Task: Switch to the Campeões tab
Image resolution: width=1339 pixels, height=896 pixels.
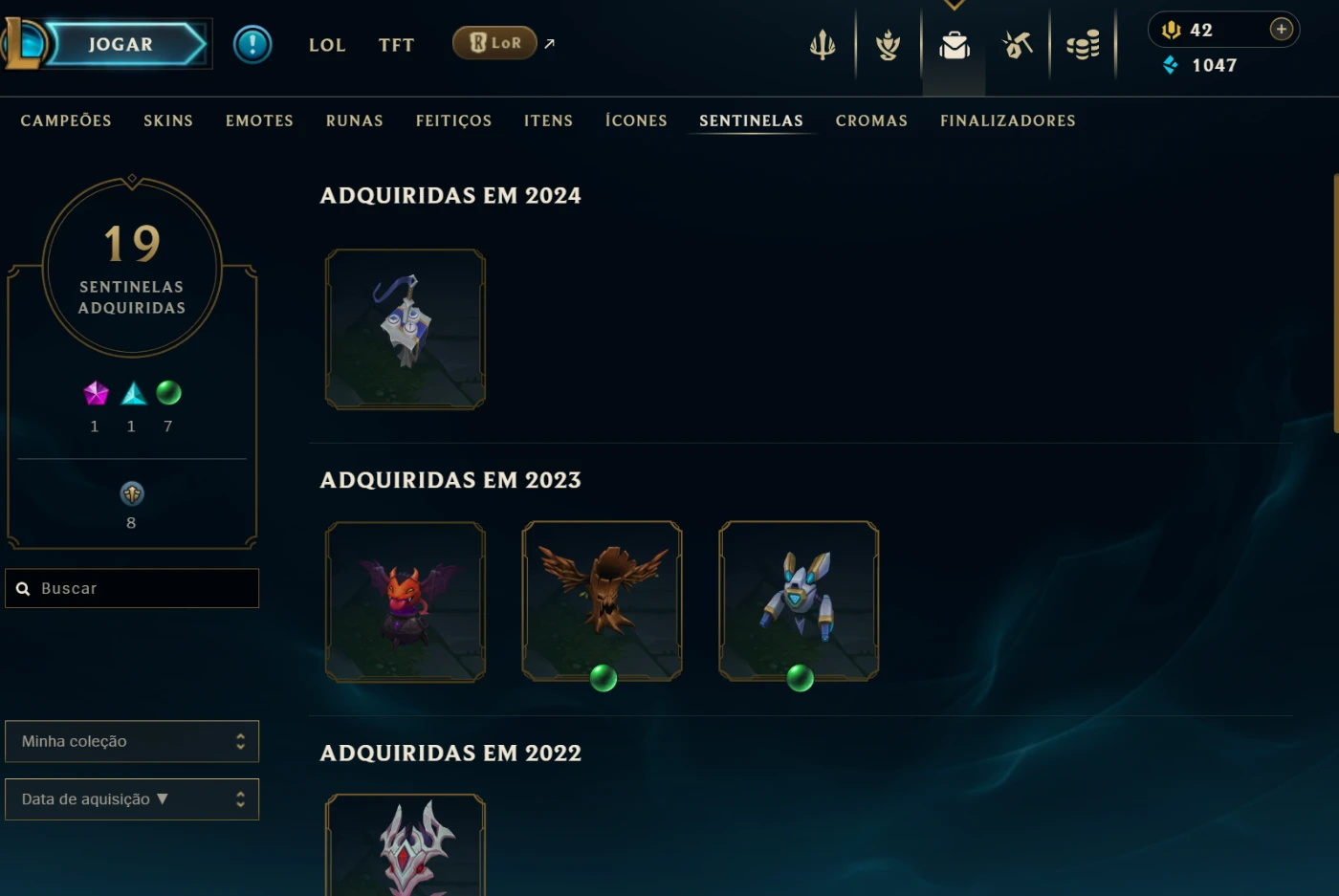Action: pos(66,120)
